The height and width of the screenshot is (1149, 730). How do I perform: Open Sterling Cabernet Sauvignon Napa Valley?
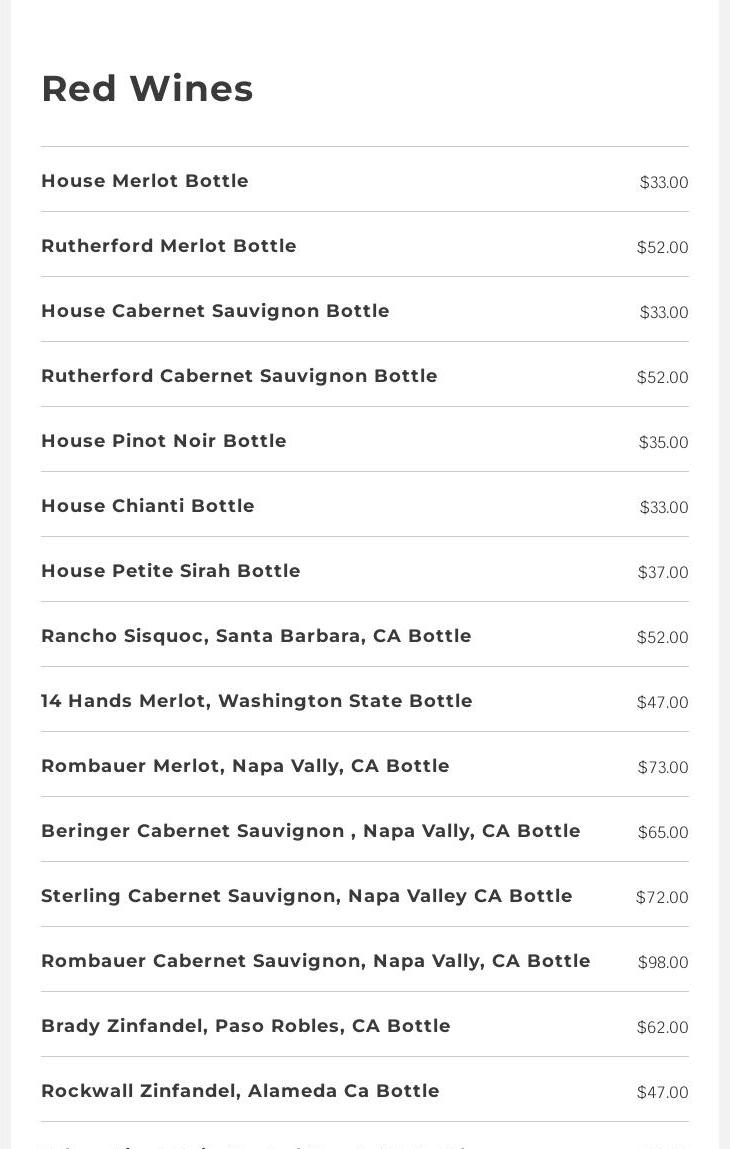[307, 896]
